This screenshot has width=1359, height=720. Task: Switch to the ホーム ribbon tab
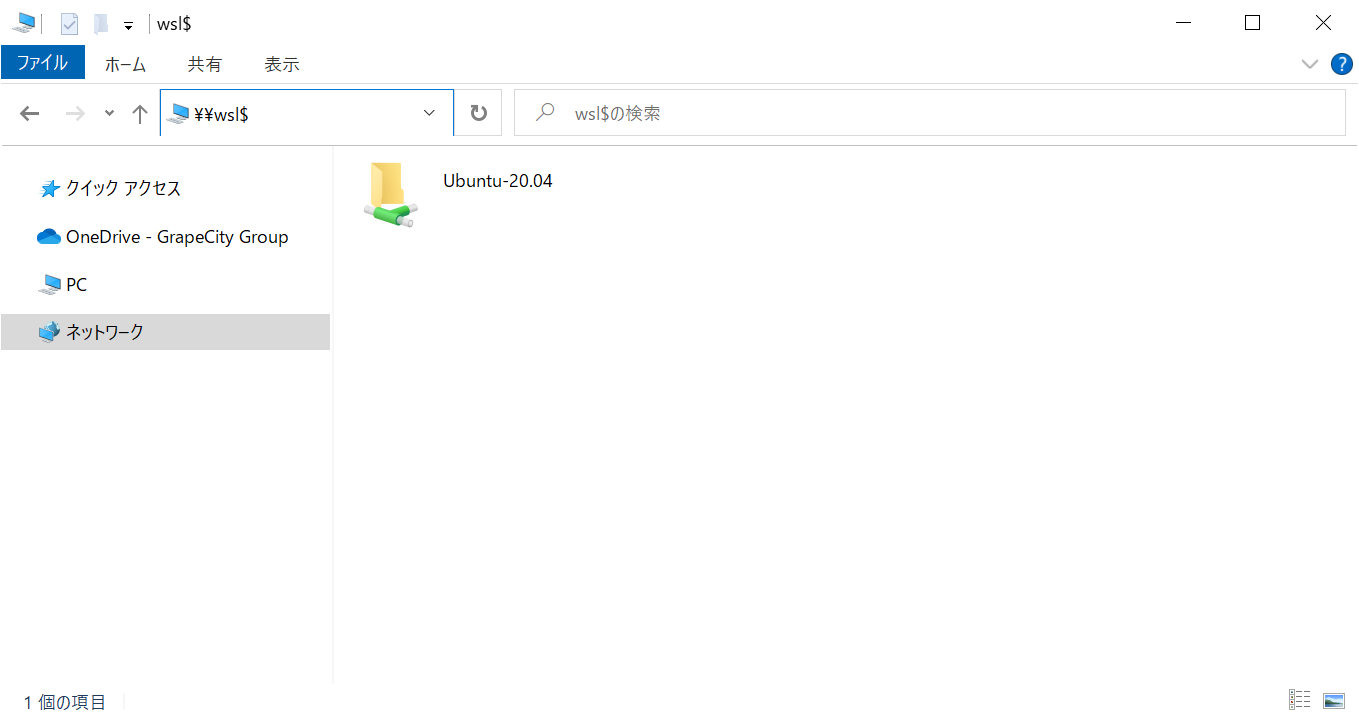[x=125, y=64]
